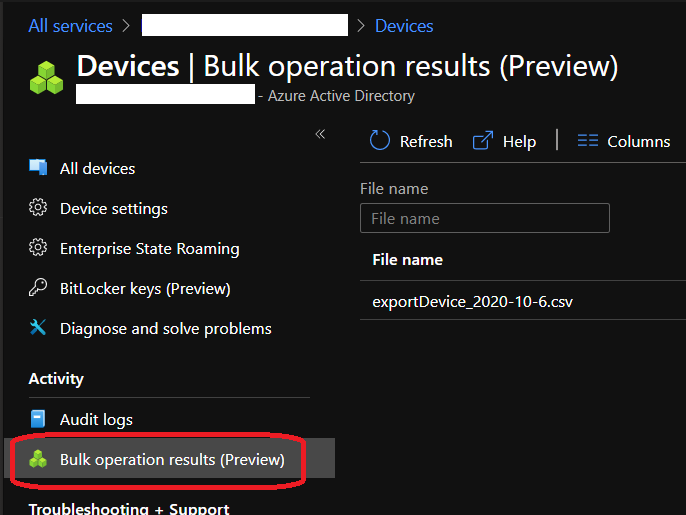Select Bulk operation results (Preview) menu item
The height and width of the screenshot is (515, 686).
(x=172, y=460)
